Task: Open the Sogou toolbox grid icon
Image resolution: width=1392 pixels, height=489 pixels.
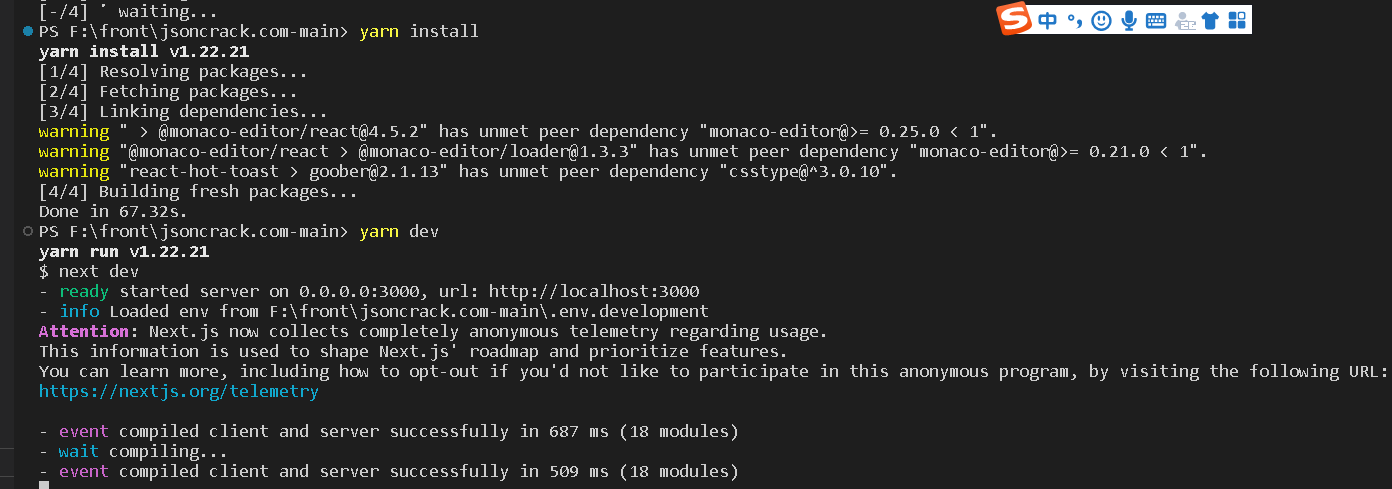Action: pos(1237,20)
